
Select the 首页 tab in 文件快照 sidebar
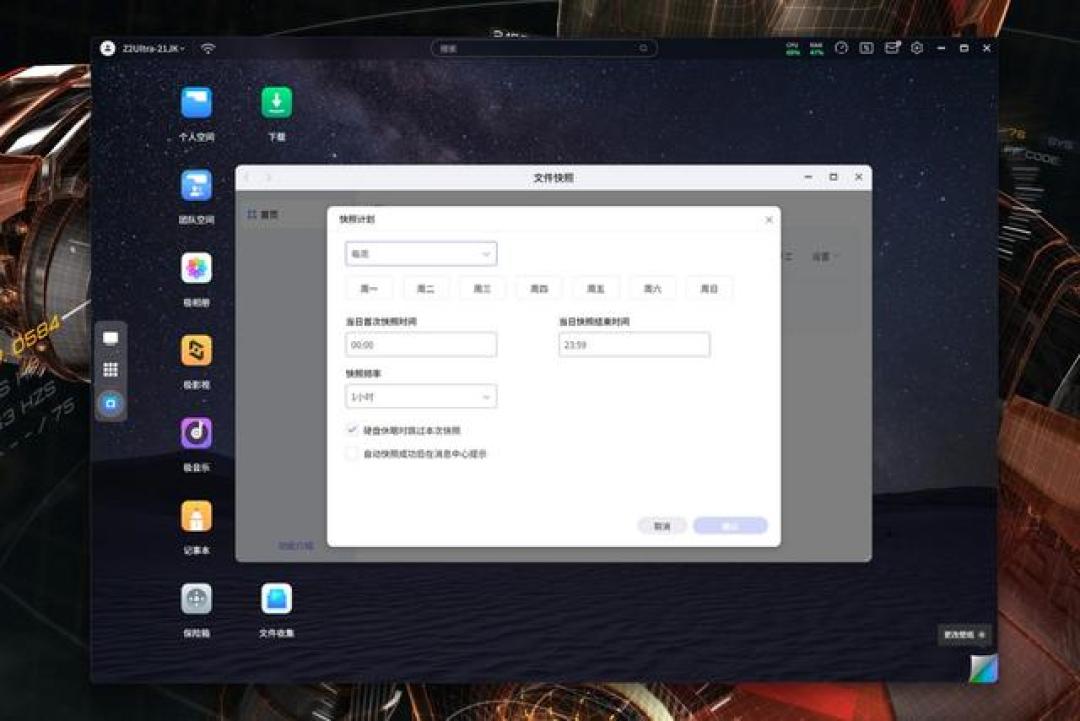[262, 215]
